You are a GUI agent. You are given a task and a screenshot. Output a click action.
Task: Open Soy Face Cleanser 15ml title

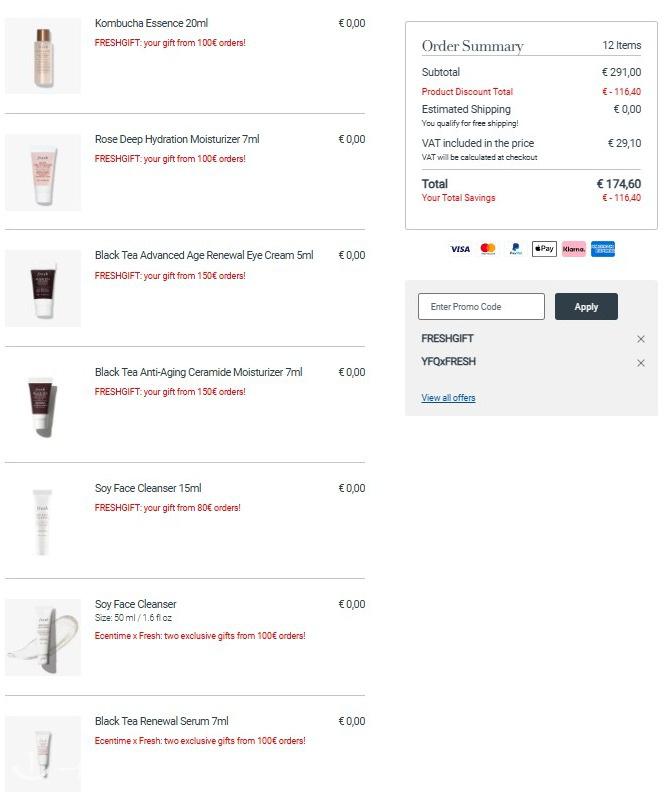[x=148, y=488]
